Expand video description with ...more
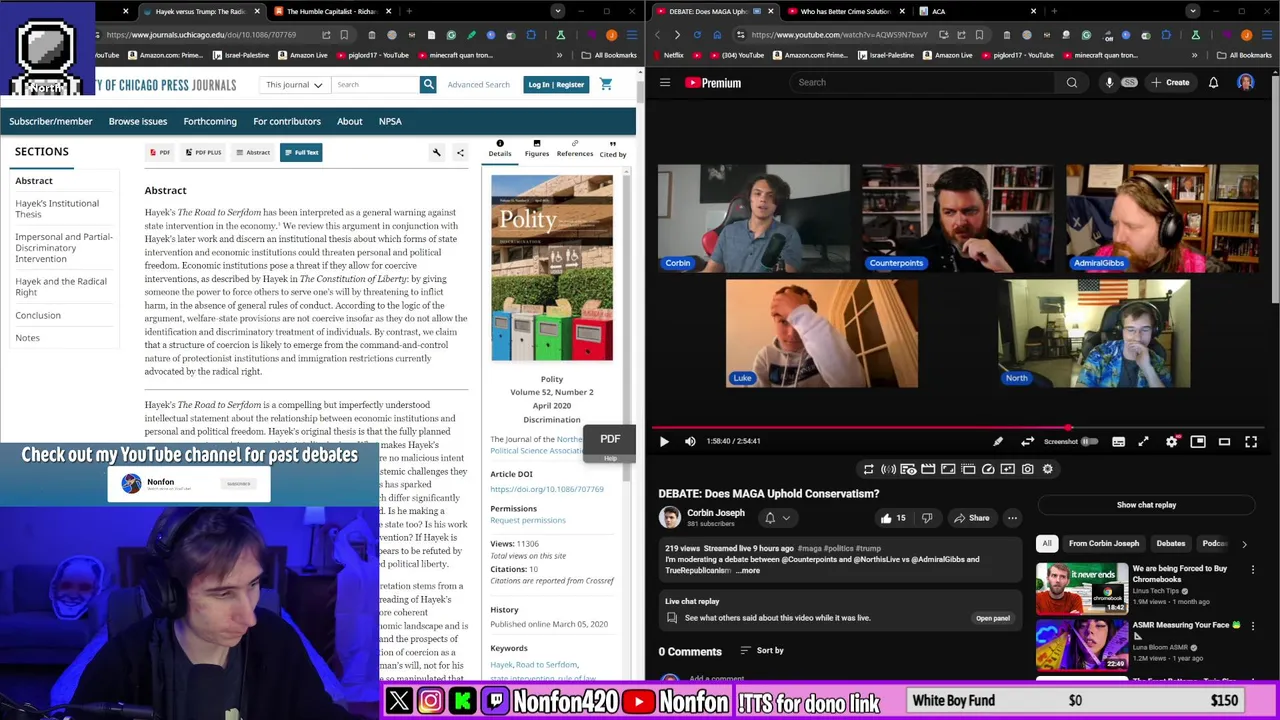 pyautogui.click(x=748, y=571)
